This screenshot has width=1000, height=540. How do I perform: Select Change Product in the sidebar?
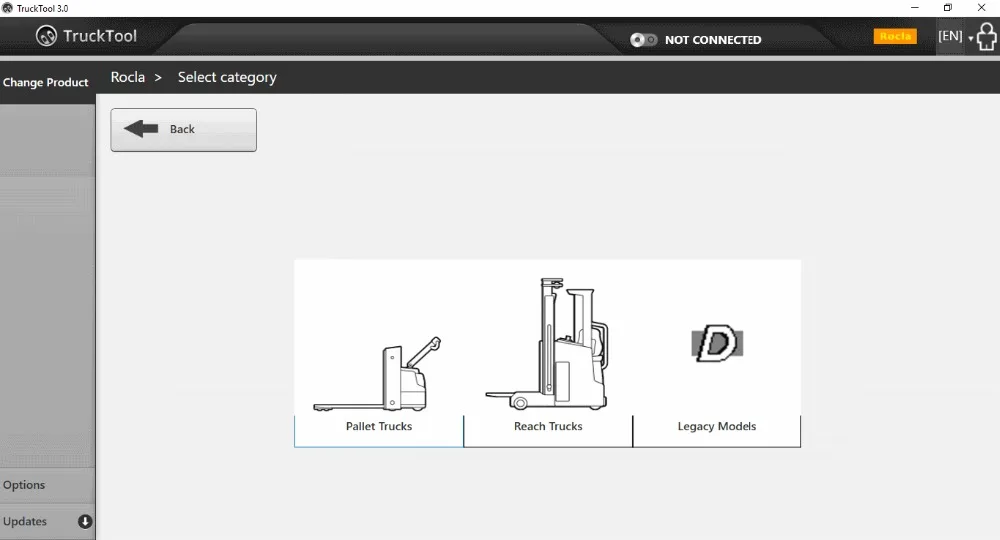(x=45, y=82)
